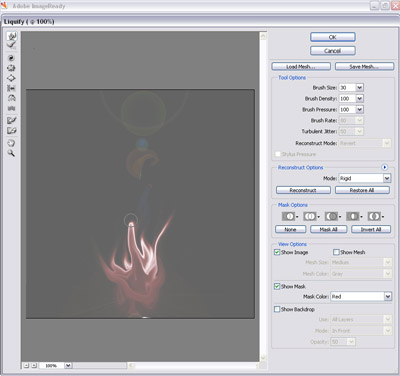This screenshot has height=376, width=400.
Task: Enable the Show Backdrop checkbox
Action: (277, 309)
